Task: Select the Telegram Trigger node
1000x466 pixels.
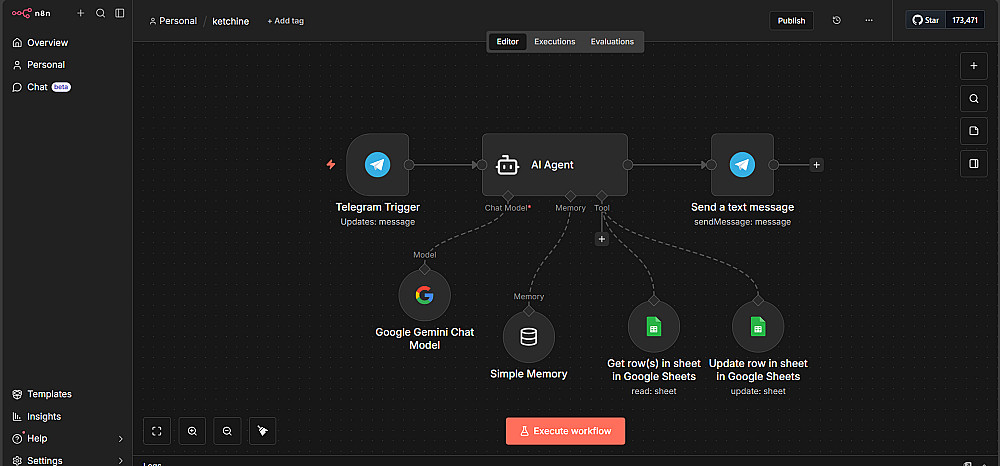Action: (x=378, y=164)
